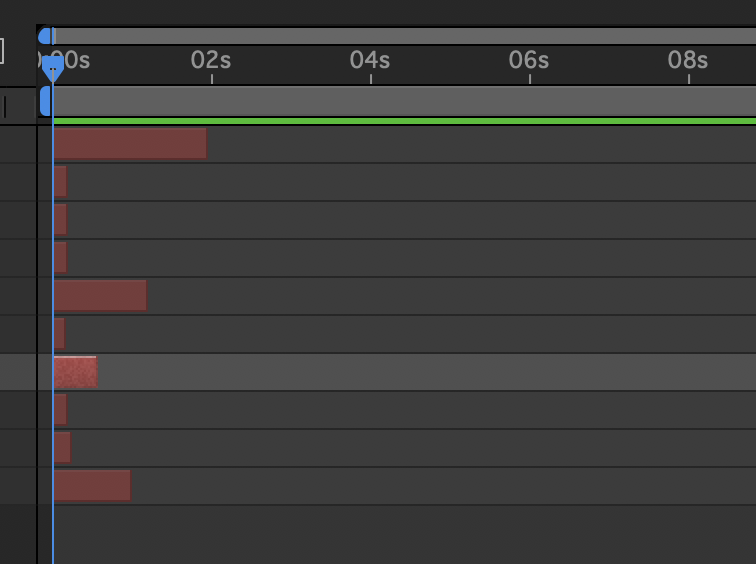Screen dimensions: 756x564
Task: Select the fifth layer's duration bar
Action: point(100,296)
